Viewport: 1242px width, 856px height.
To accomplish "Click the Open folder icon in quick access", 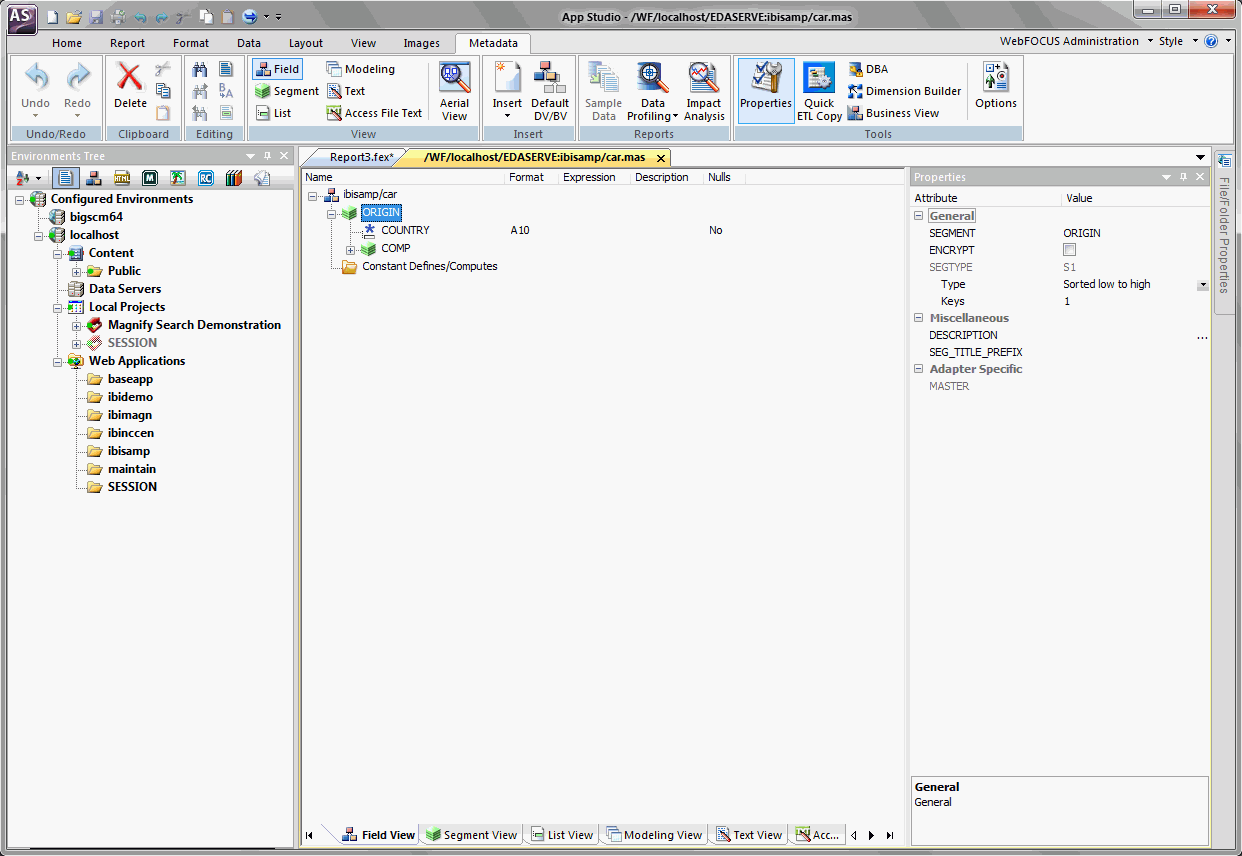I will click(x=74, y=17).
